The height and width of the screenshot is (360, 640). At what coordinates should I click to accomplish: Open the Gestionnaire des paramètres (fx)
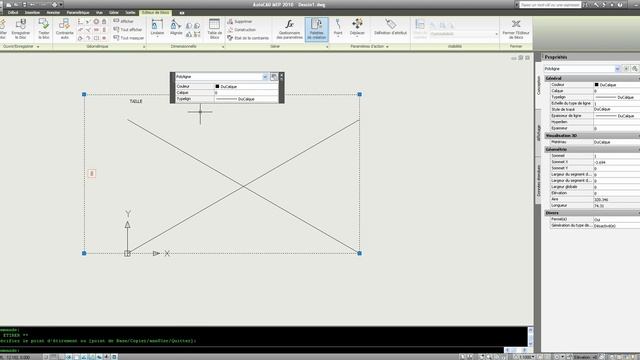pyautogui.click(x=289, y=29)
